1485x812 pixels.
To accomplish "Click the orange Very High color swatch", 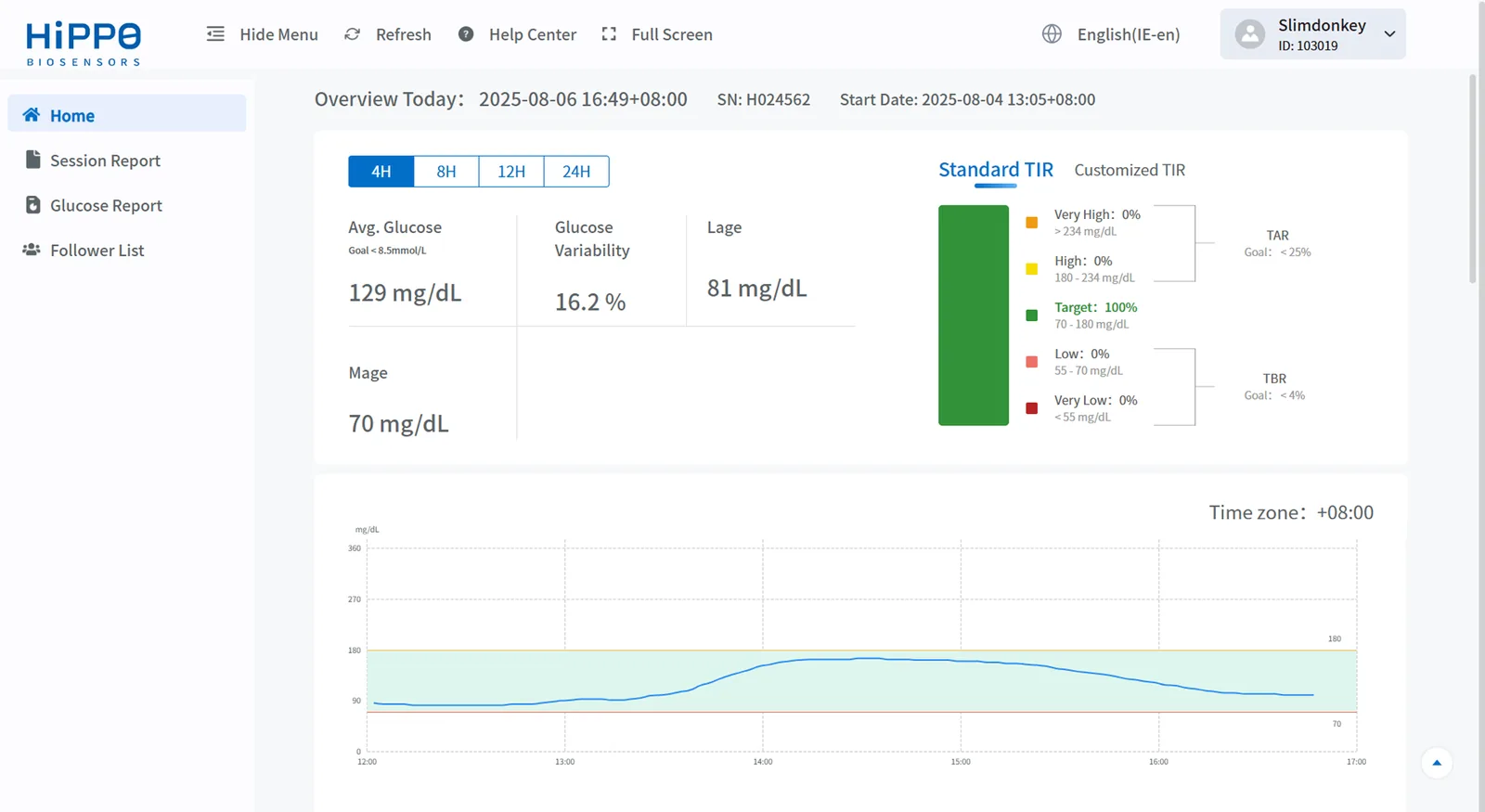I will coord(1031,223).
